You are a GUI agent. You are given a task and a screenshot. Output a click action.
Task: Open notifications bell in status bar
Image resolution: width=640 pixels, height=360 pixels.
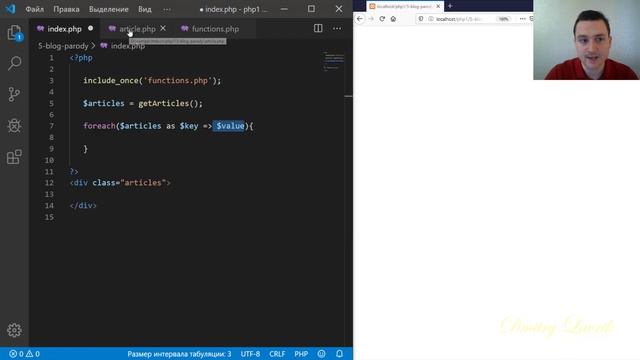(339, 354)
